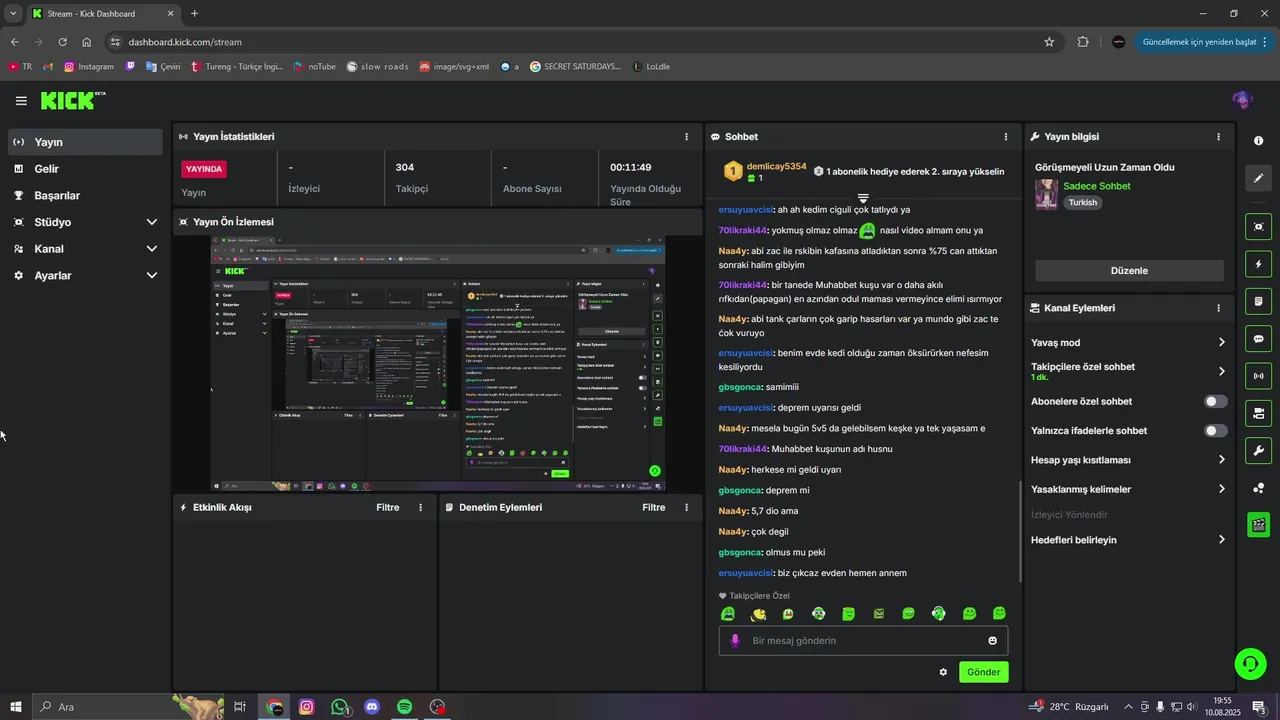Click the camera panel icon in right sidebar
Screen dimensions: 1280x720
[x=1258, y=413]
